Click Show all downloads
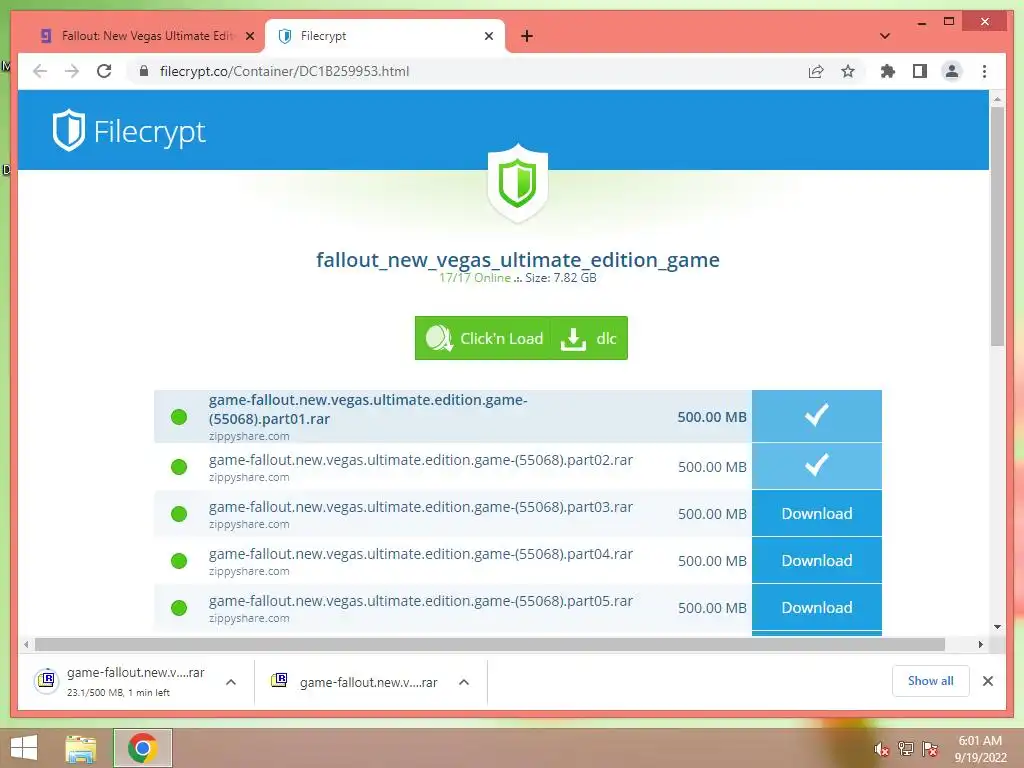Screen dimensions: 1024x768 click(x=930, y=681)
